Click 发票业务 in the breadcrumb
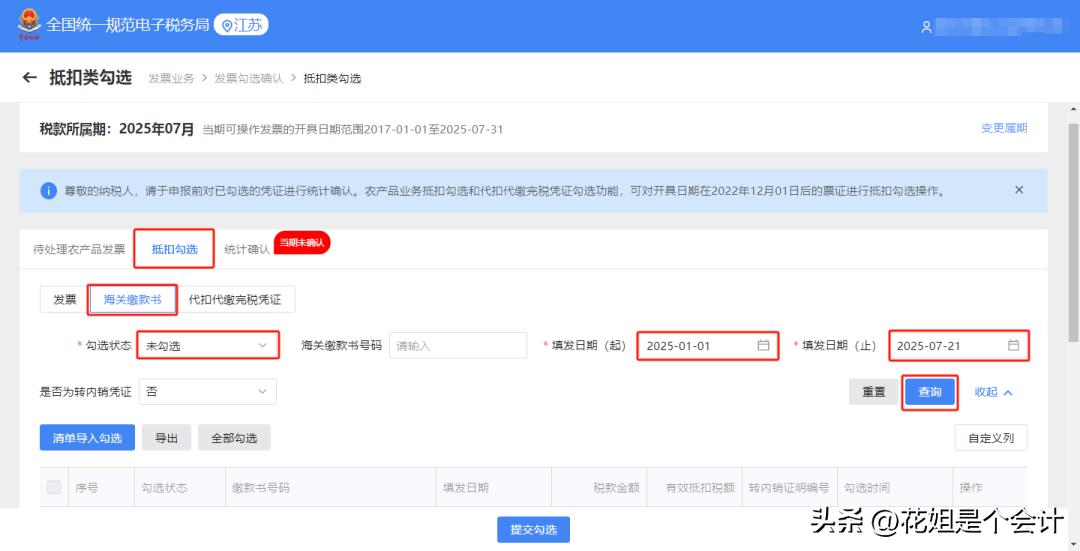This screenshot has width=1080, height=551. tap(172, 79)
